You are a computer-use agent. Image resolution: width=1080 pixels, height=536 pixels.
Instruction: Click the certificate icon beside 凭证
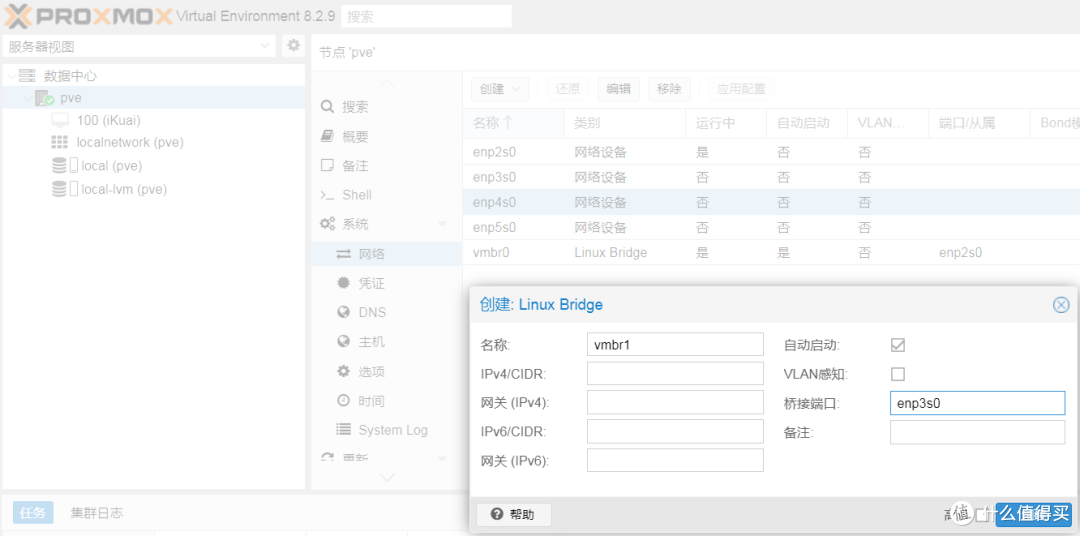coord(344,283)
